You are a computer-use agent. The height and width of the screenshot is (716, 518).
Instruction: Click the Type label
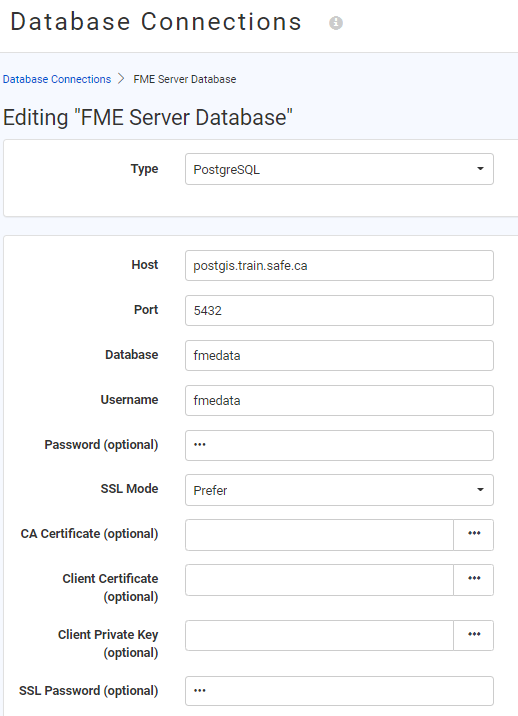point(144,168)
